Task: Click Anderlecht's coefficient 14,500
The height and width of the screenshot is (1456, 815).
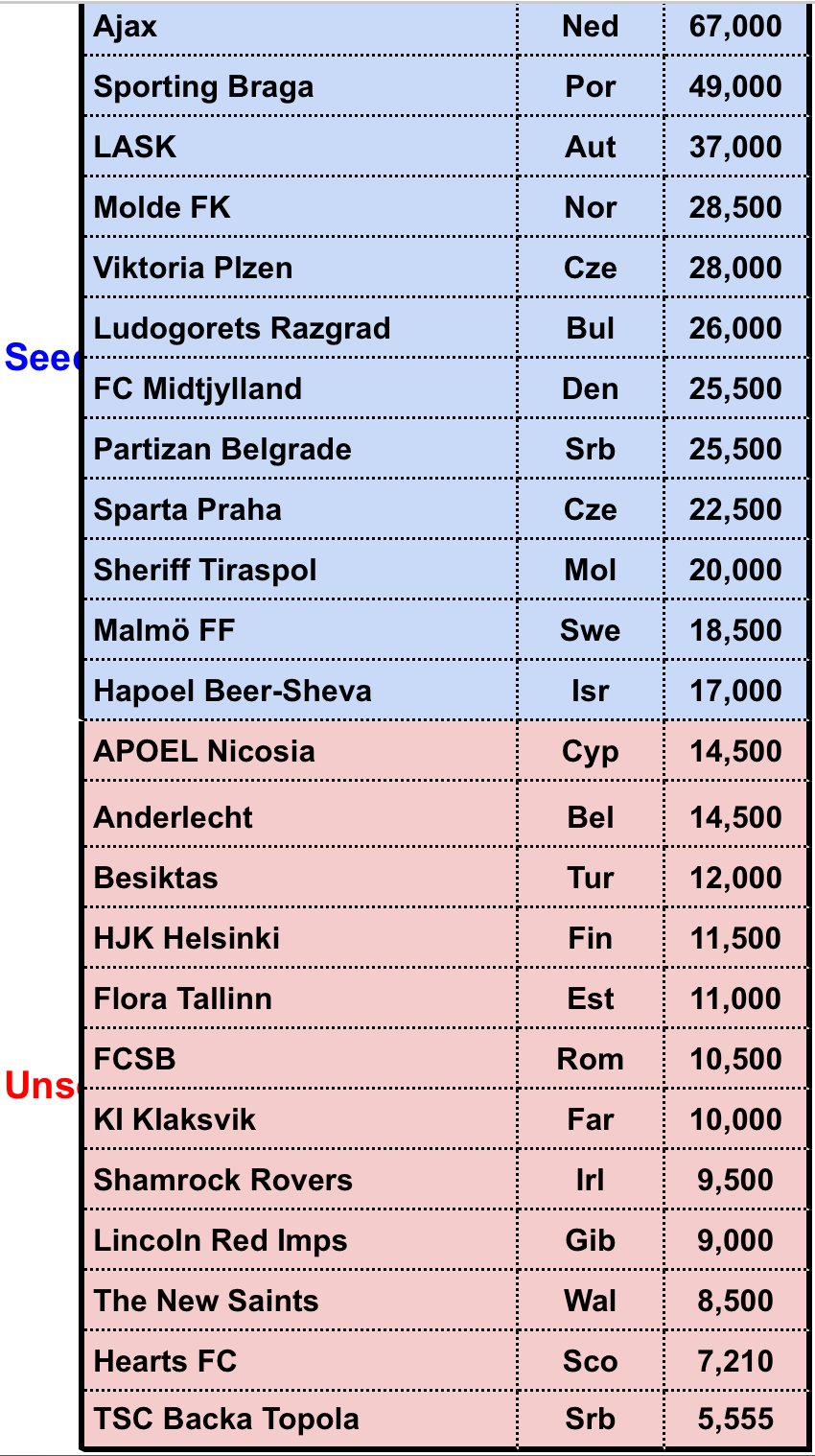Action: [x=735, y=817]
